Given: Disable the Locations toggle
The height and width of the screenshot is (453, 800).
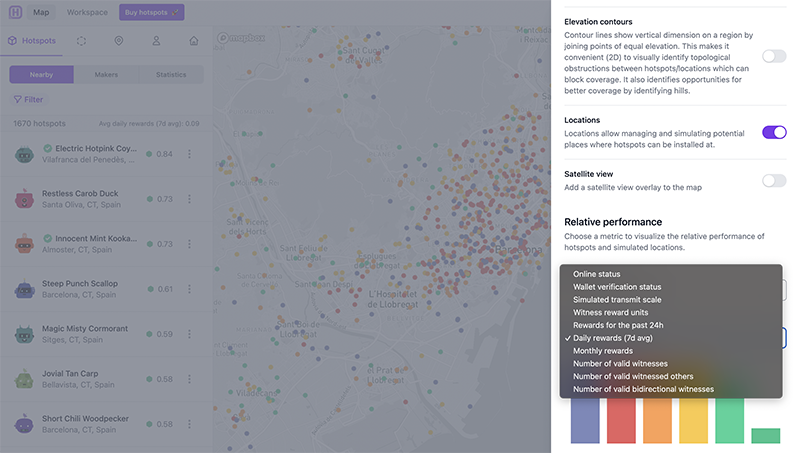Looking at the screenshot, I should (774, 132).
